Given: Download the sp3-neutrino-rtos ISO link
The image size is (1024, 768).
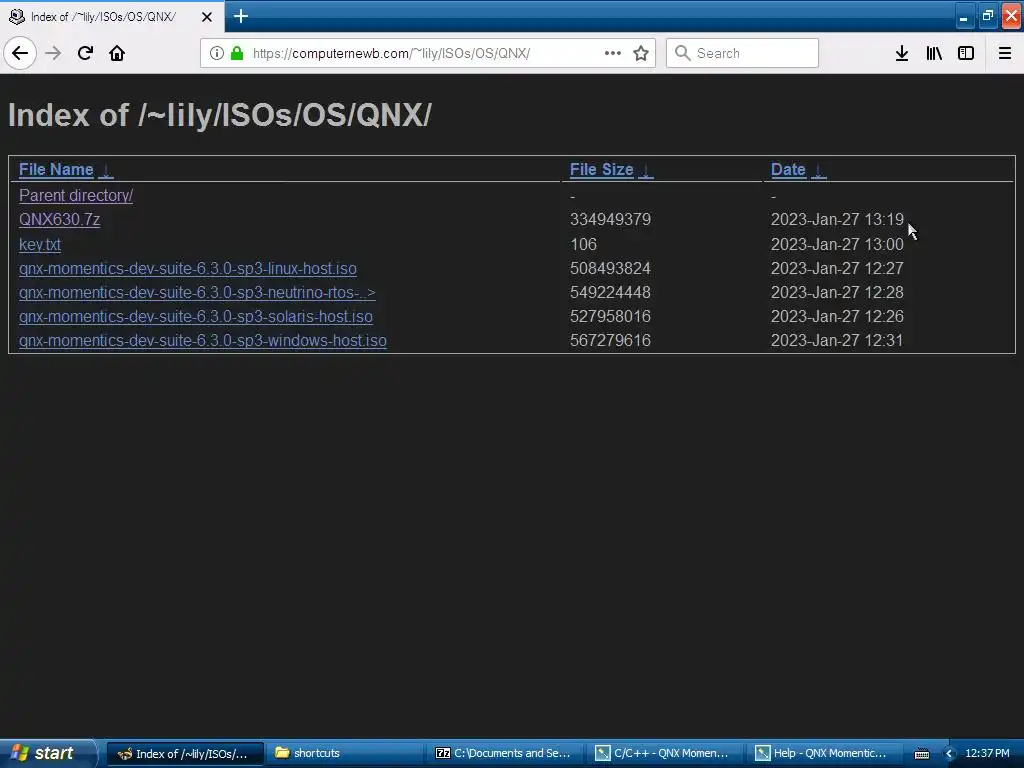Looking at the screenshot, I should click(197, 293).
